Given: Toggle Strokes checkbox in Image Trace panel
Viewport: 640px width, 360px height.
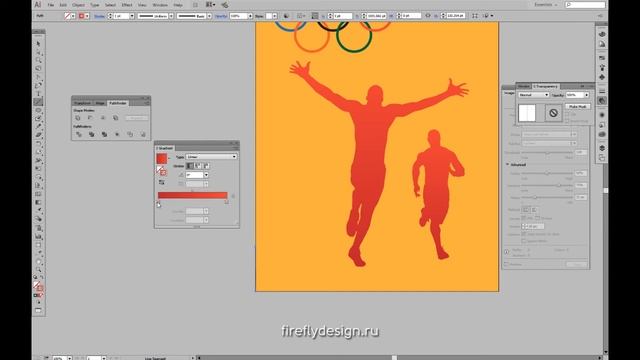Looking at the screenshot, I should pos(538,218).
